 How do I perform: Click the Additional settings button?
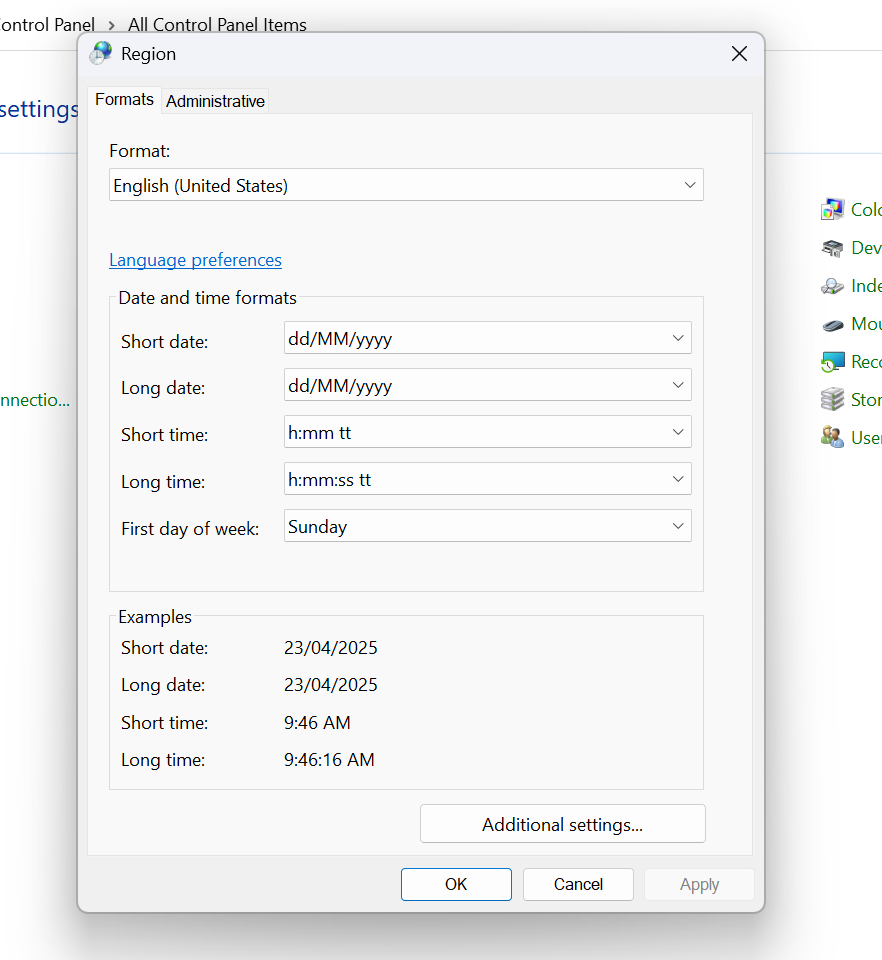[x=562, y=824]
